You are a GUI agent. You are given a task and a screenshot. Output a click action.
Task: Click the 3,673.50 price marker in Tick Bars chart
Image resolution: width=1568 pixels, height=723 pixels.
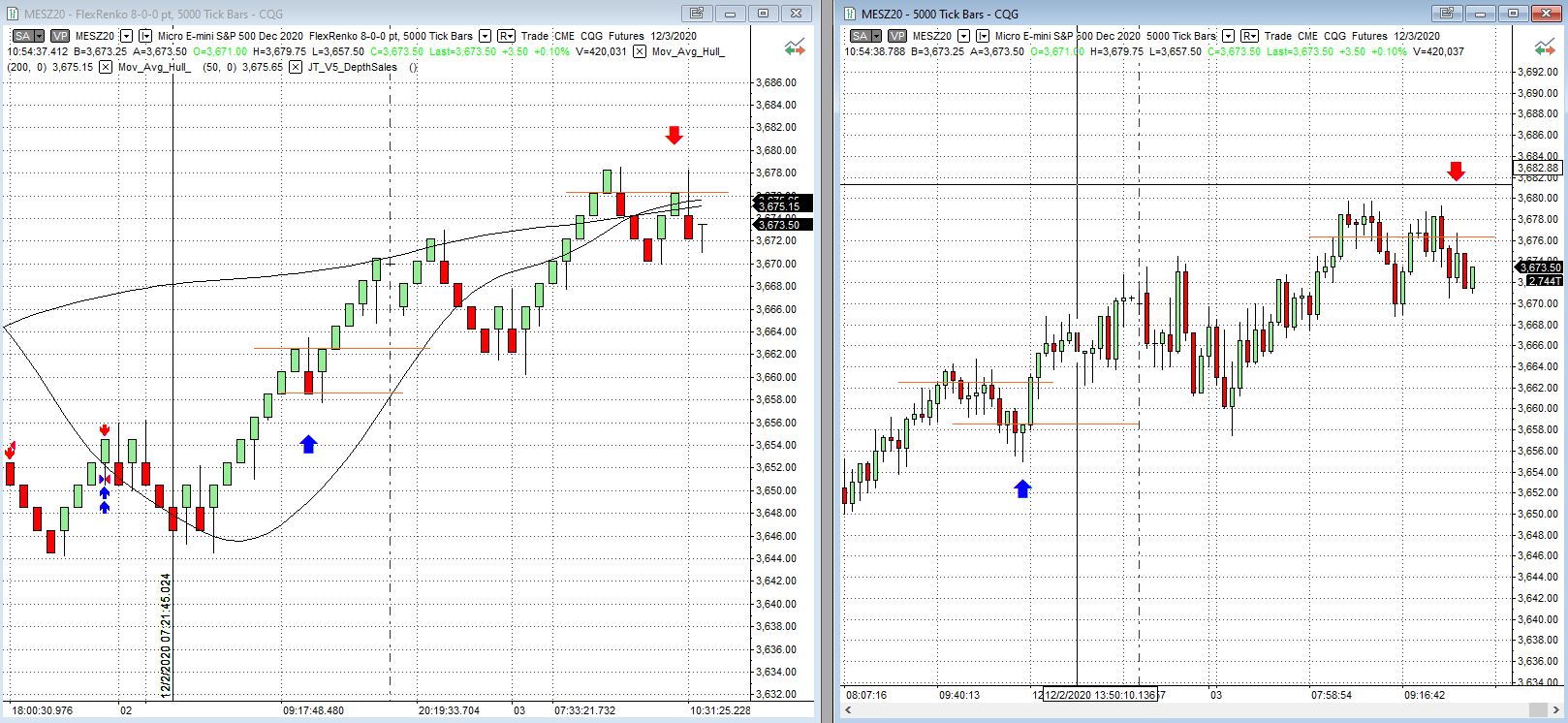click(1540, 267)
